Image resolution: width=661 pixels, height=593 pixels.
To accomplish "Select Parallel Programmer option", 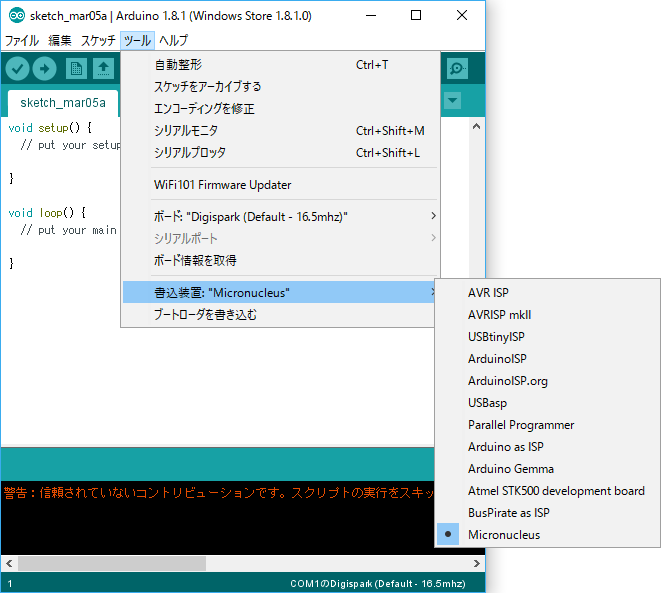I will [x=548, y=425].
